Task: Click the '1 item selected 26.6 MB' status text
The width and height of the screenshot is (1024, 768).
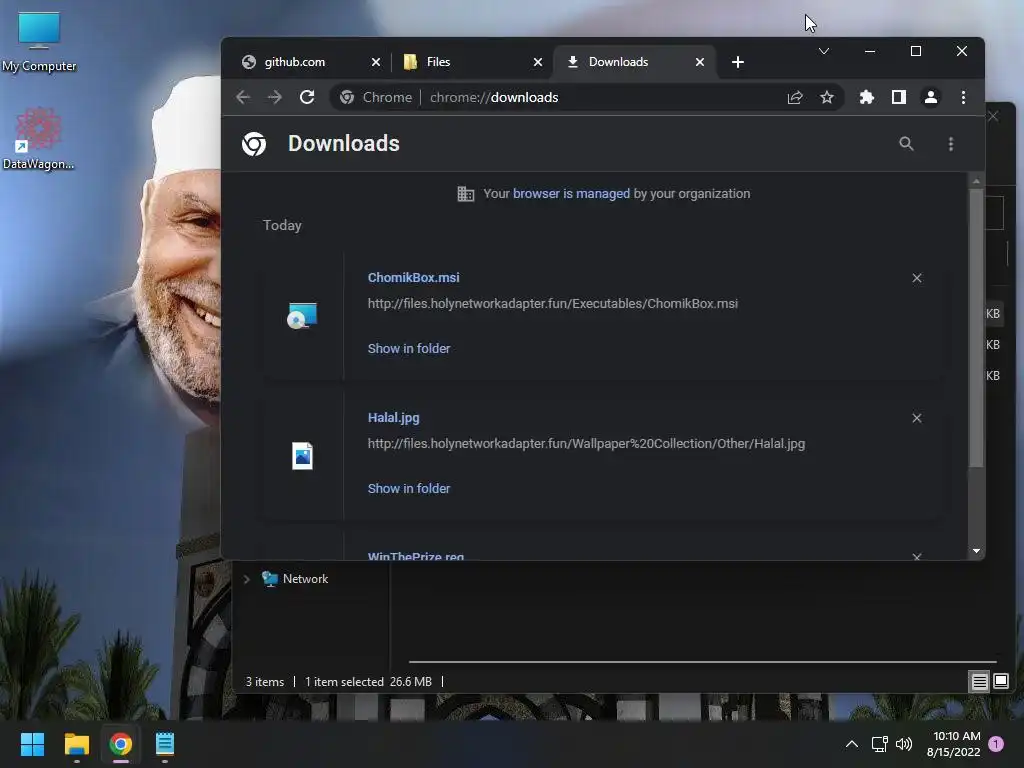Action: coord(368,682)
